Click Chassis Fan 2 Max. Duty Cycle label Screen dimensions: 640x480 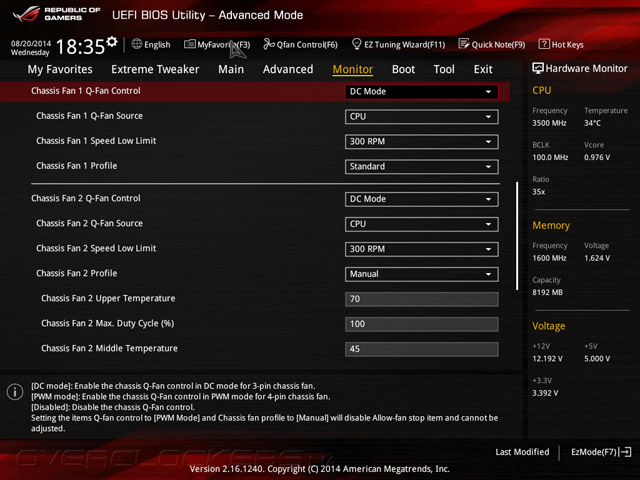(x=108, y=323)
